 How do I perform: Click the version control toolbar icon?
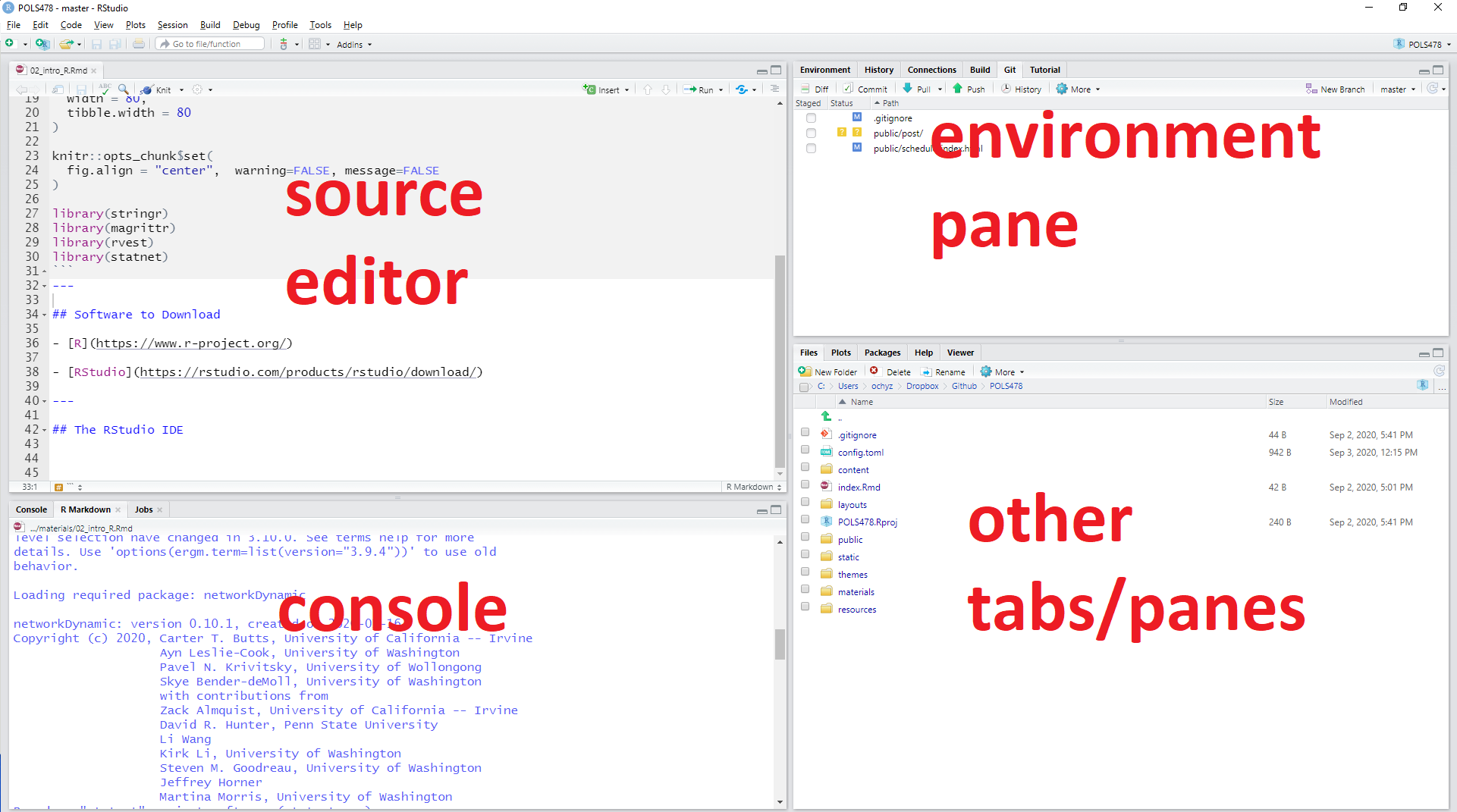[284, 44]
